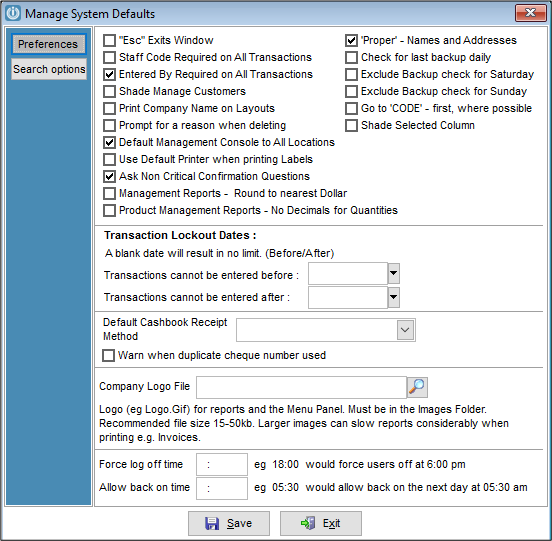This screenshot has height=541, width=552.
Task: Click the Save button
Action: click(x=229, y=523)
